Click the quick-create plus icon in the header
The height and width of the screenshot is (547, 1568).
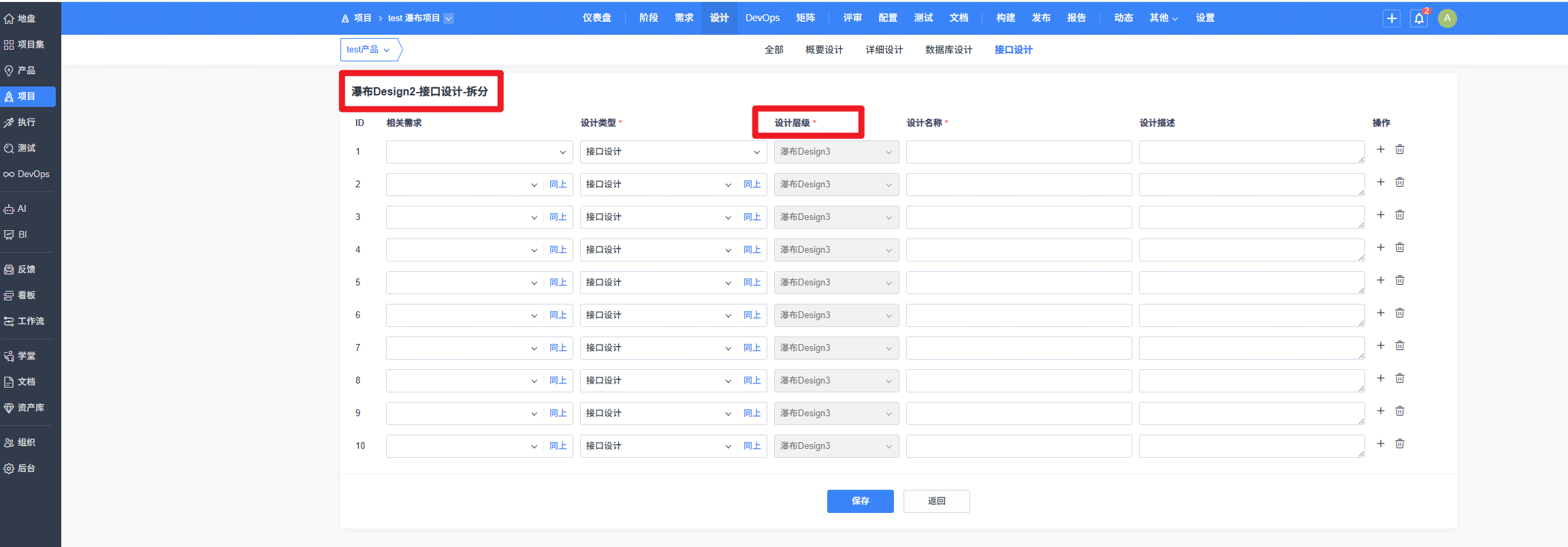(1392, 18)
